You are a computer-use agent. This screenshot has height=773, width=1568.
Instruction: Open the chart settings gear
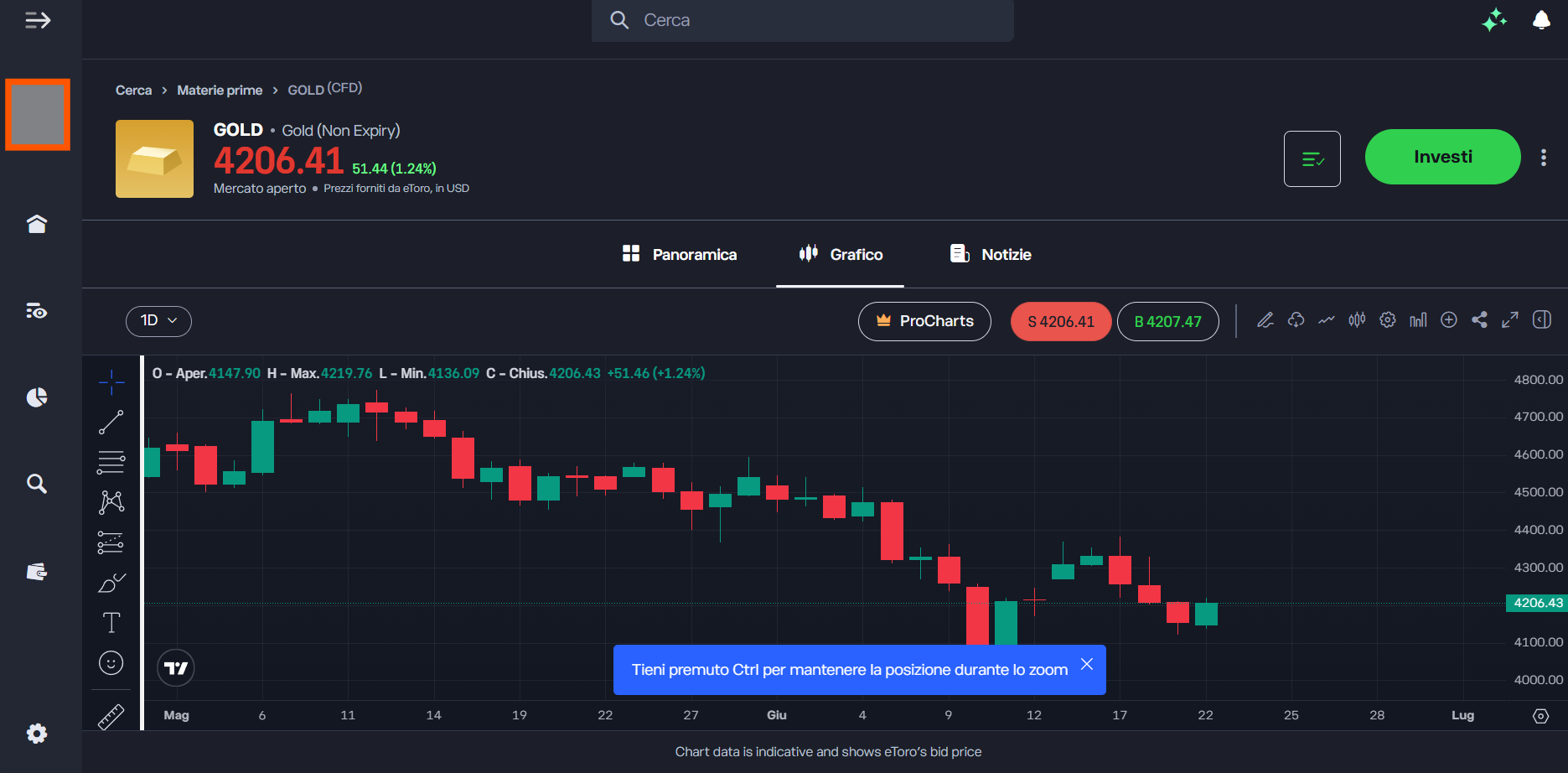point(1388,320)
